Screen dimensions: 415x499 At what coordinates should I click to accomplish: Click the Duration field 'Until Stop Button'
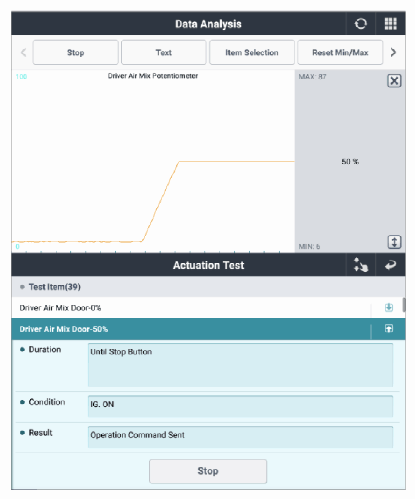[240, 365]
